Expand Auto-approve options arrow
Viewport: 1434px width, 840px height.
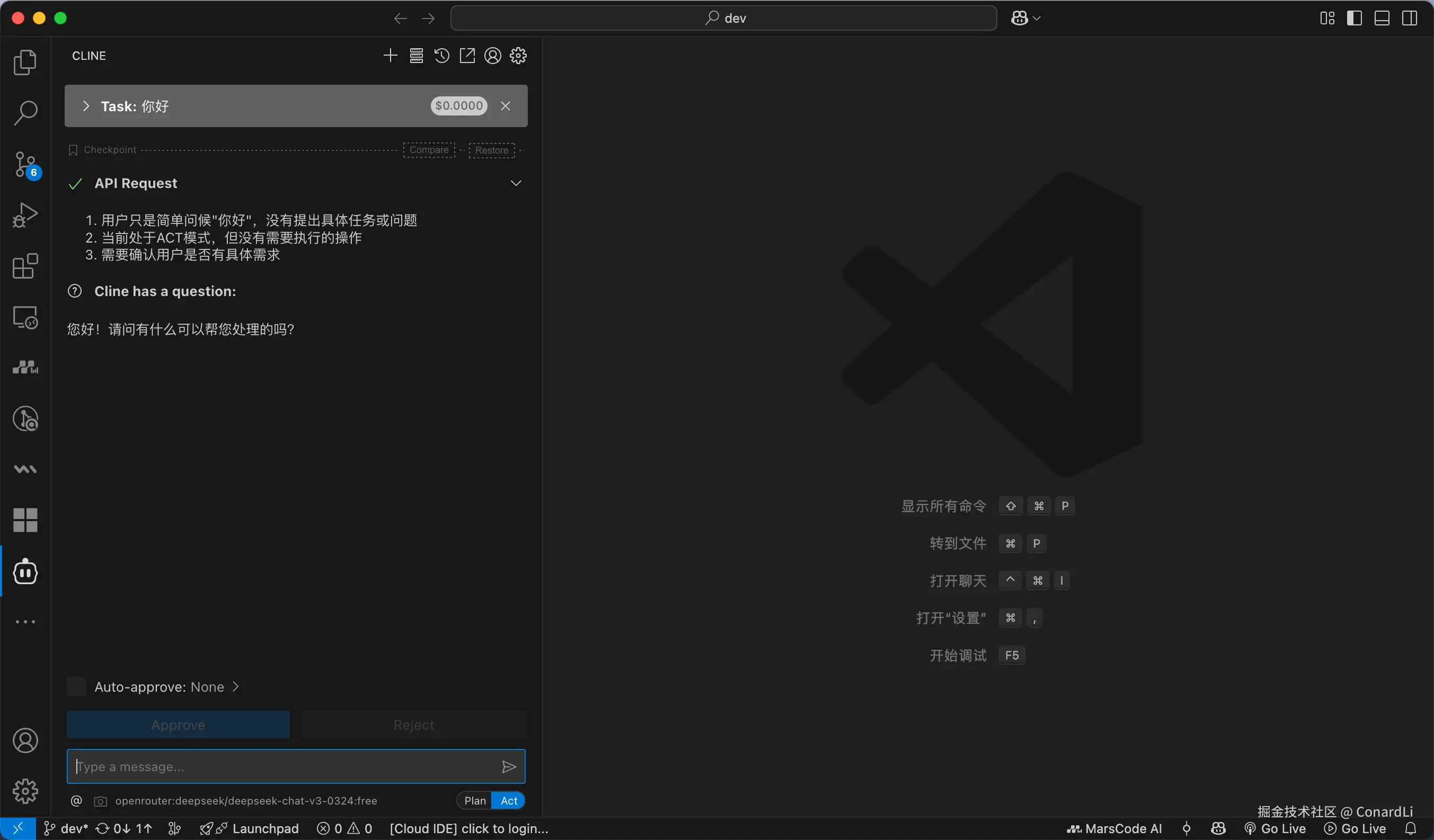236,687
